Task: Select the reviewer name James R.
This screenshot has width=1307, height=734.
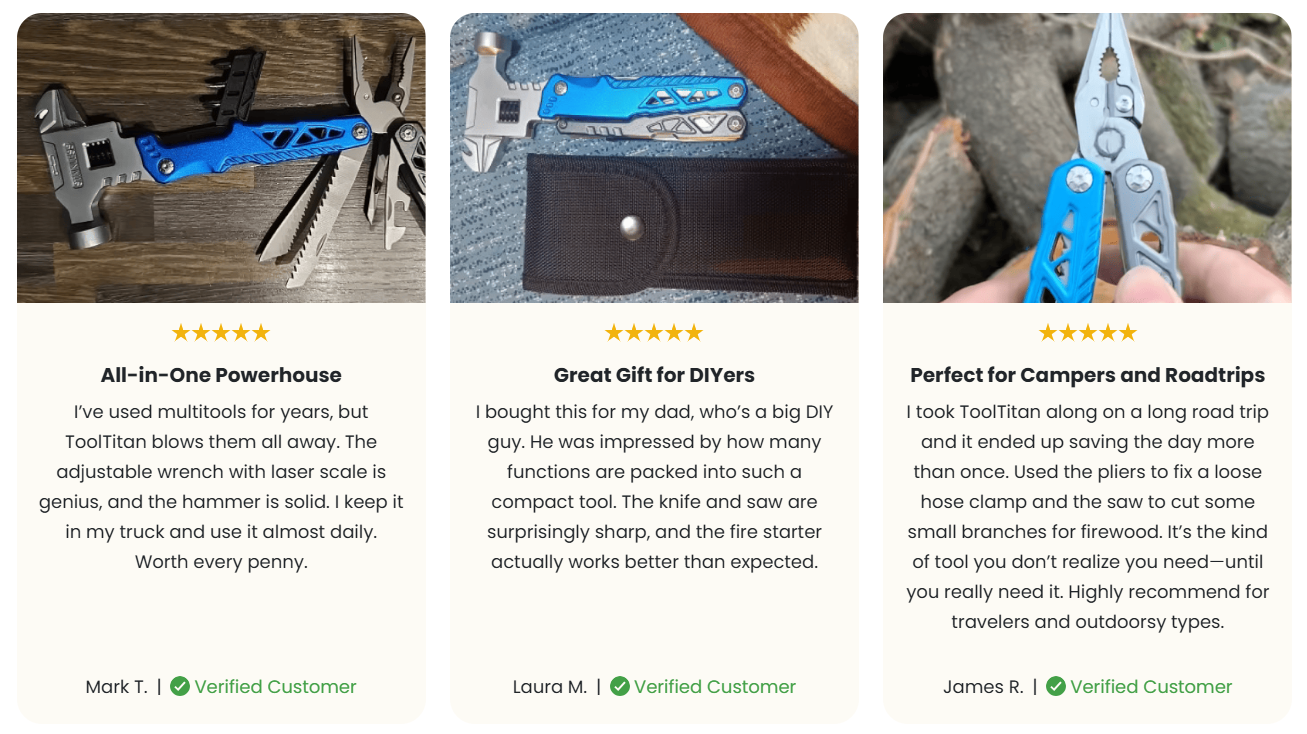Action: 983,687
